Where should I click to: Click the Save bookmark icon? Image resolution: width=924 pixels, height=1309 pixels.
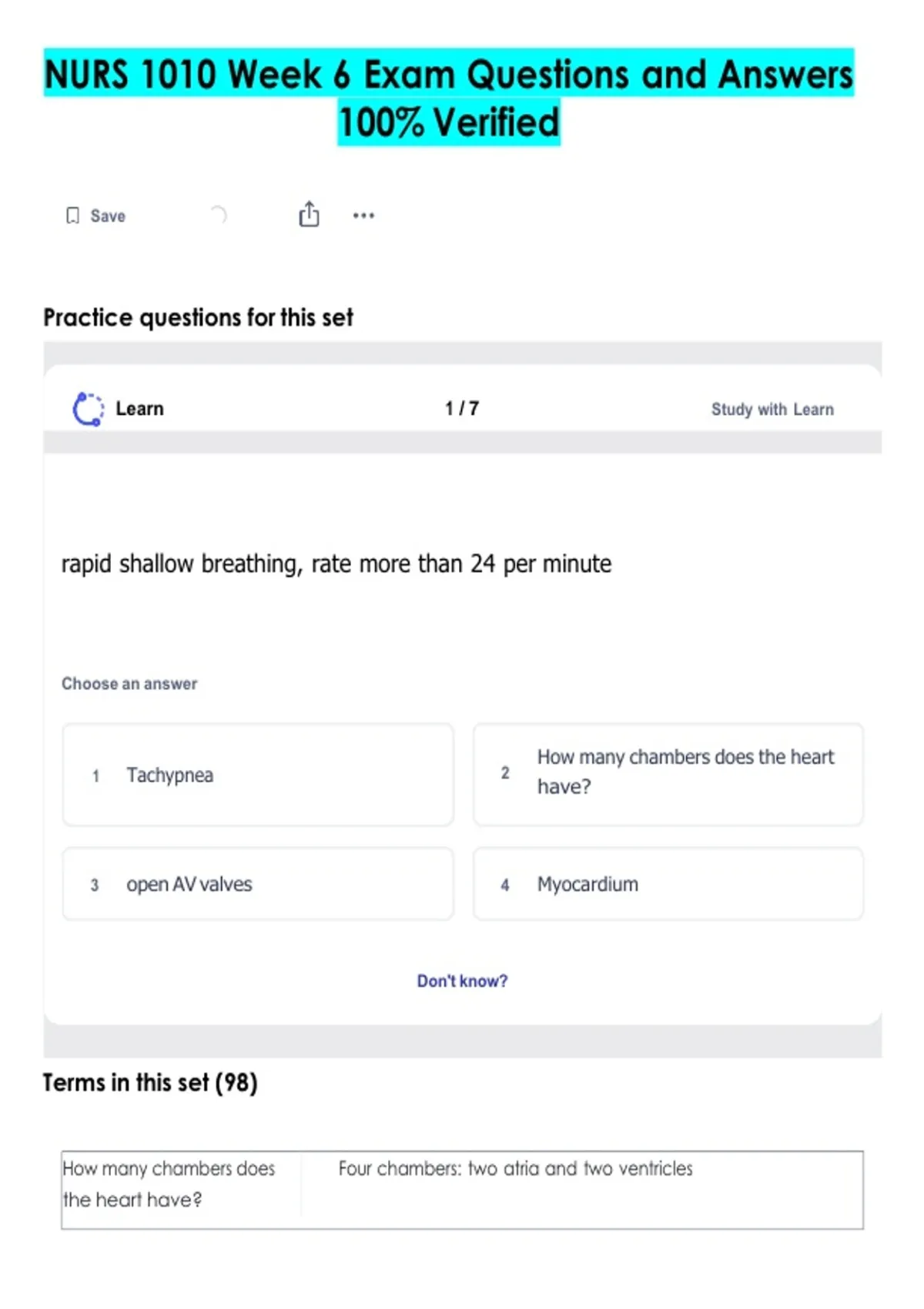72,216
